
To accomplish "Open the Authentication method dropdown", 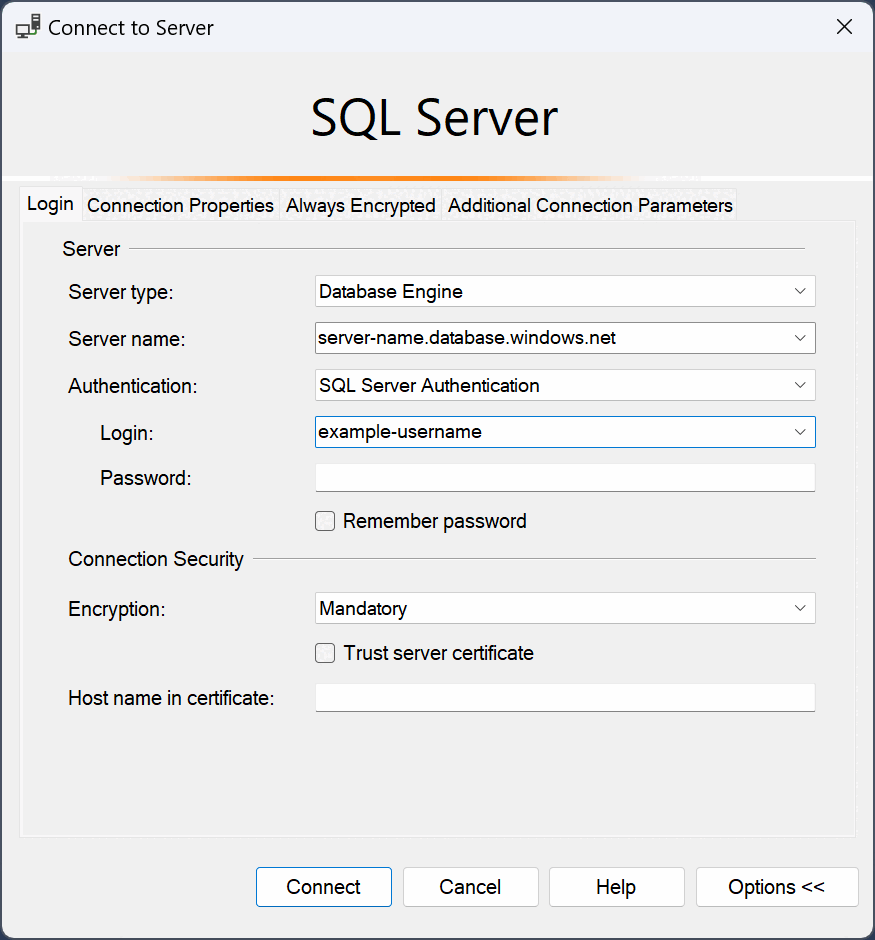I will [800, 385].
